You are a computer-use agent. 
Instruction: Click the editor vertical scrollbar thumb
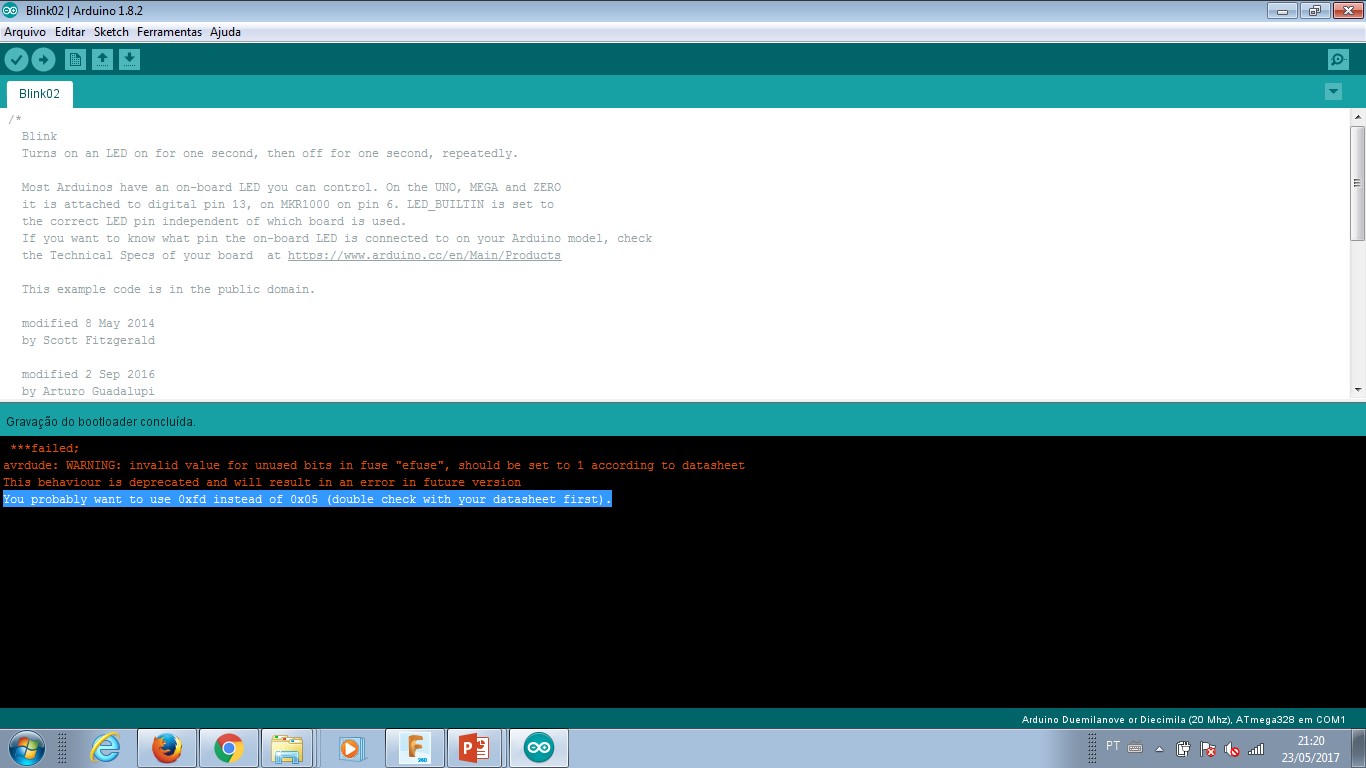pos(1357,183)
